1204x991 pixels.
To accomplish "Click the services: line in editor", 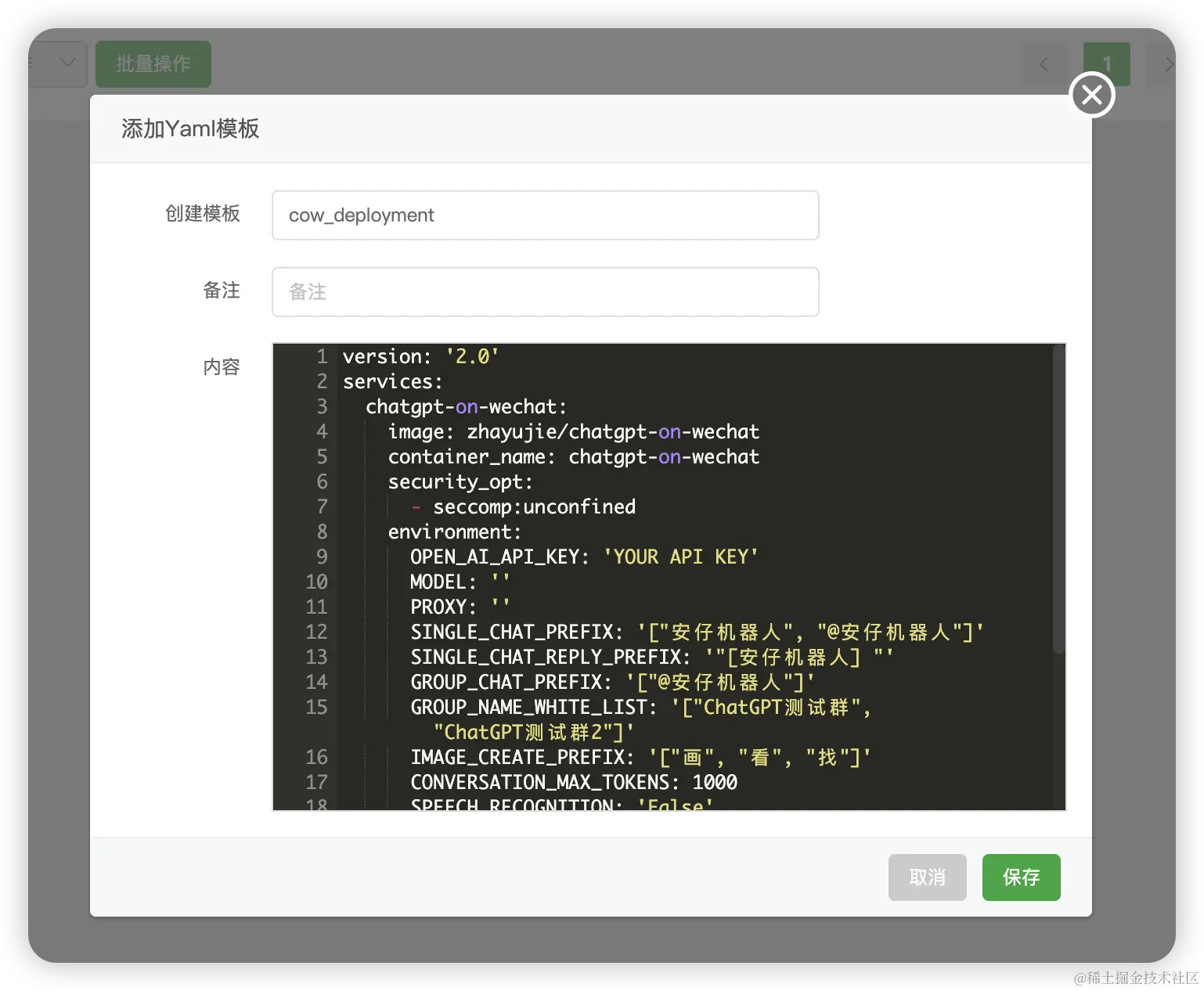I will click(x=393, y=382).
